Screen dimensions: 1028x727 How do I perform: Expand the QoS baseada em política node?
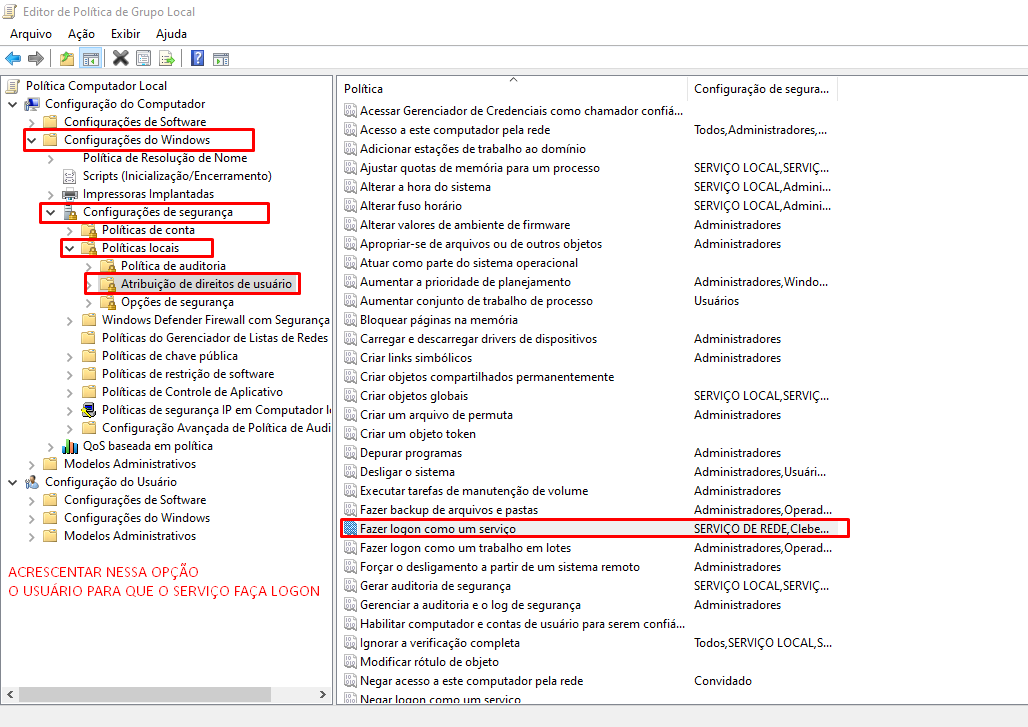tap(50, 446)
